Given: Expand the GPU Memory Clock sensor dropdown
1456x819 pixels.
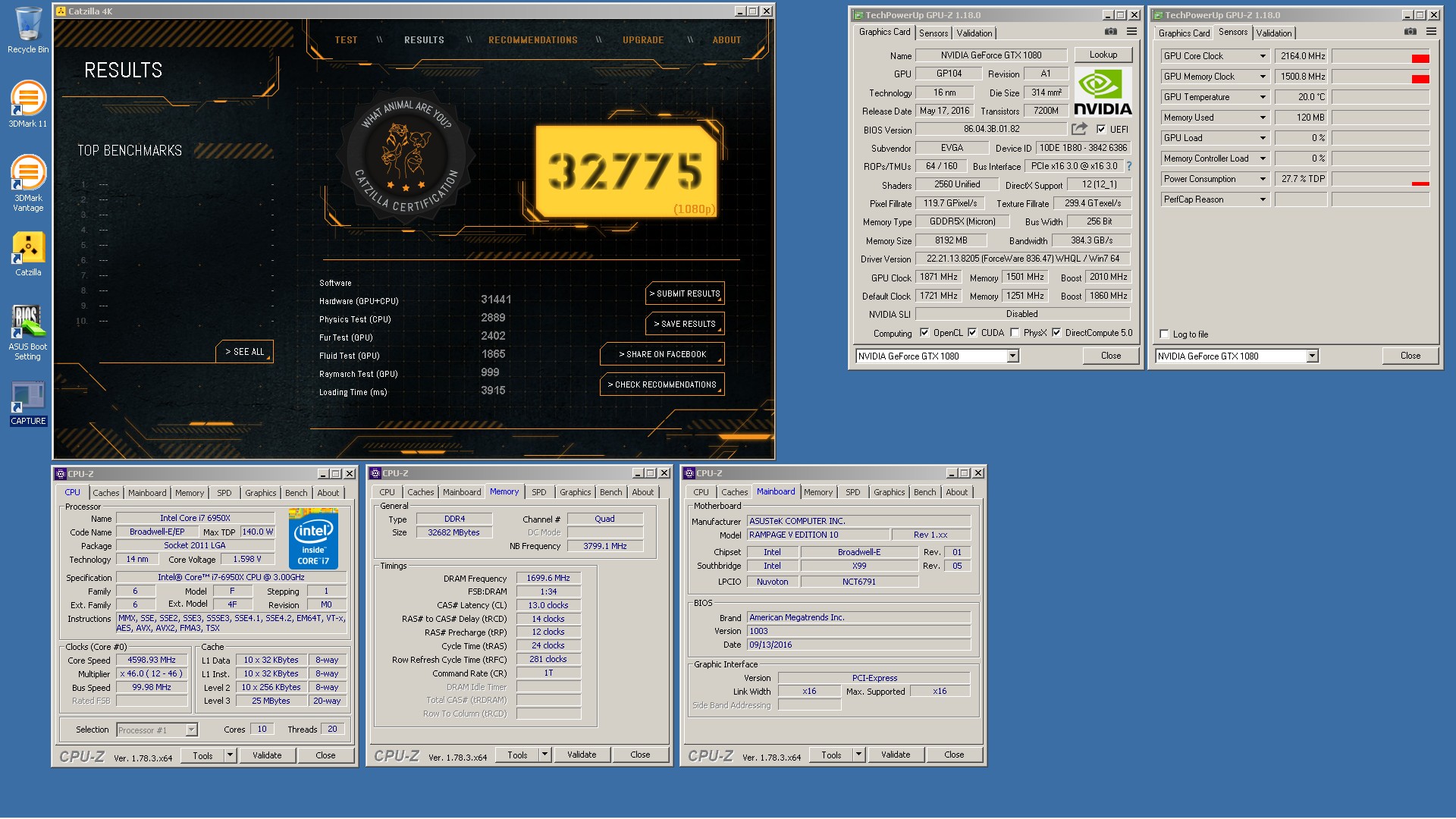Looking at the screenshot, I should coord(1263,77).
